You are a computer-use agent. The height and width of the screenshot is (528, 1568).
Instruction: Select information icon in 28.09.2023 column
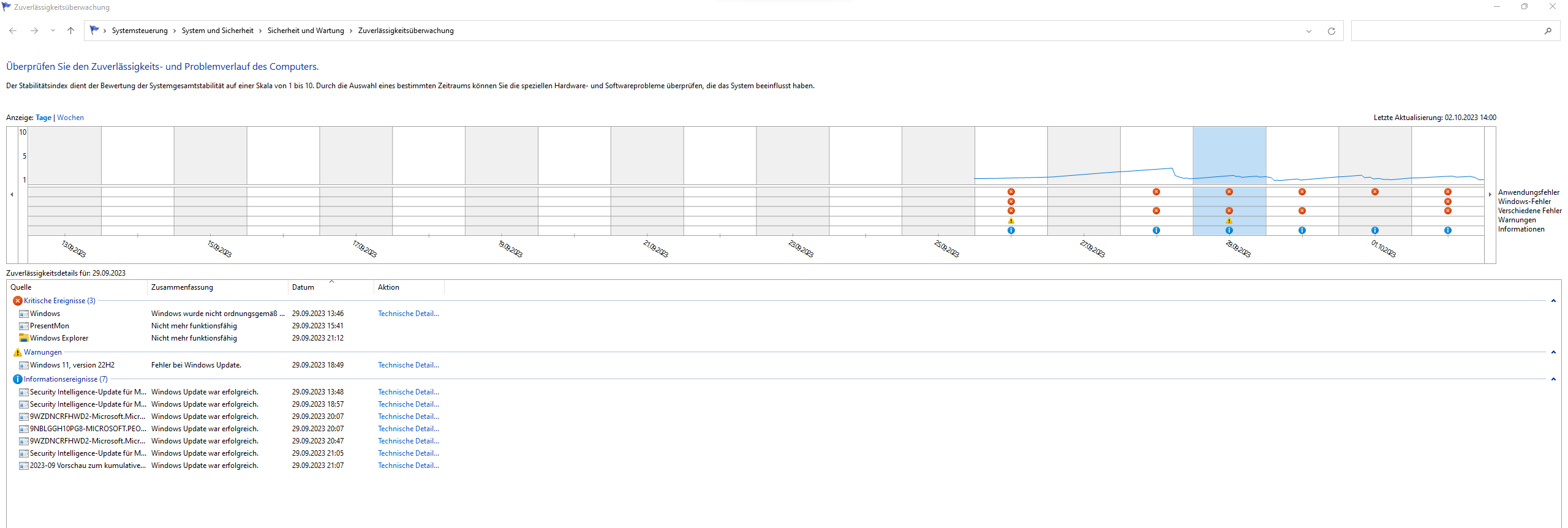[1156, 230]
